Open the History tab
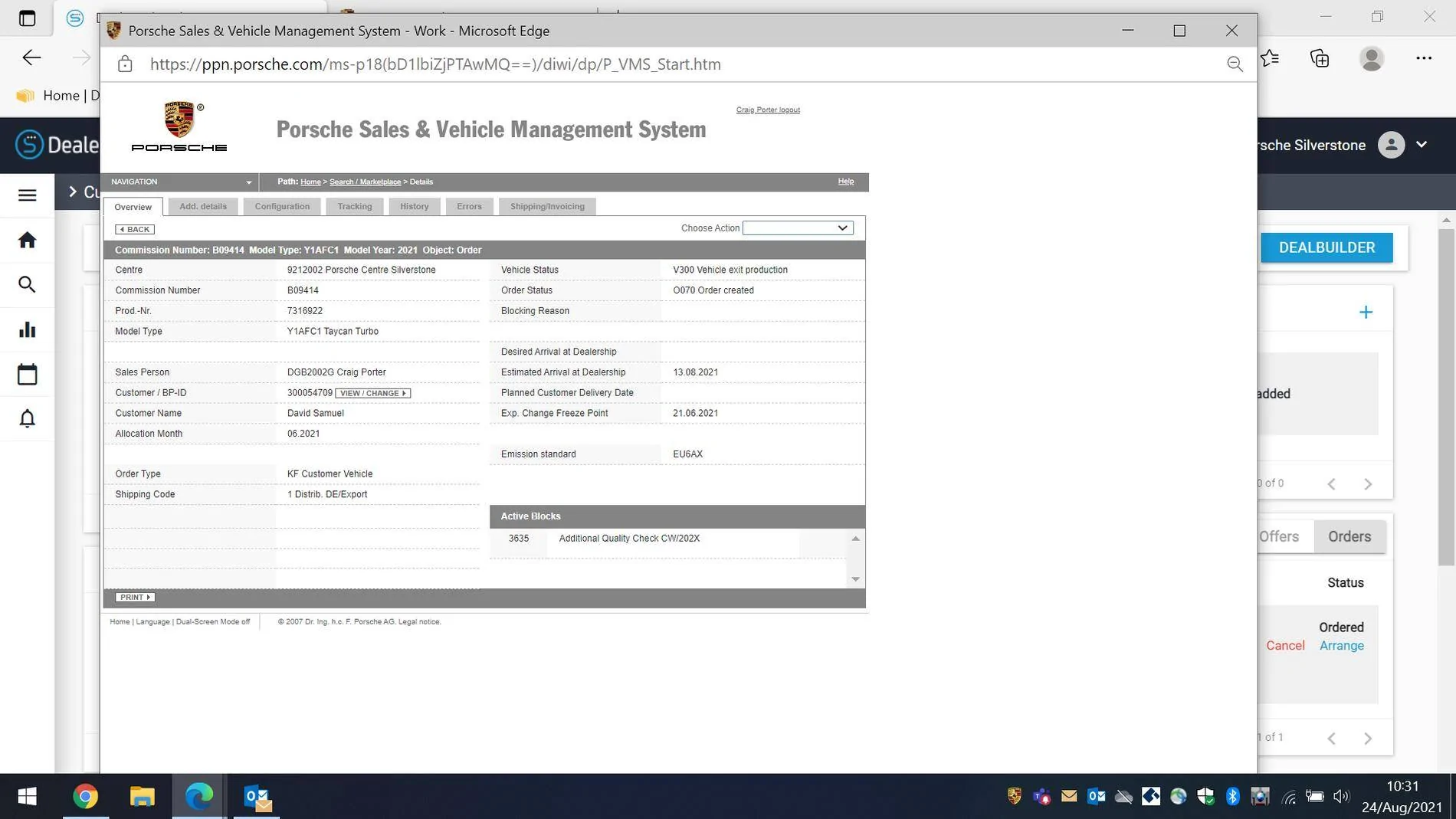1456x819 pixels. click(415, 207)
